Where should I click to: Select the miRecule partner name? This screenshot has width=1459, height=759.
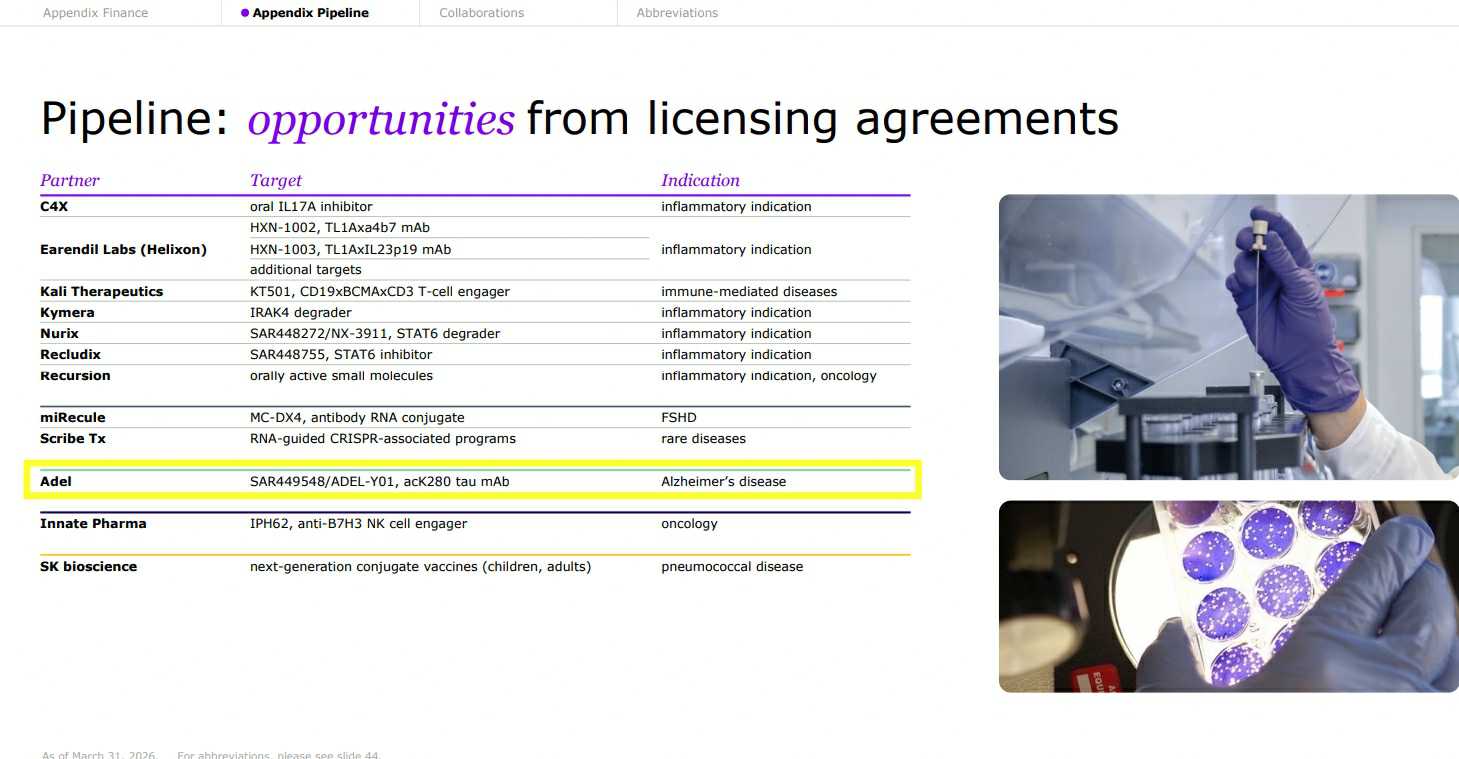click(72, 417)
